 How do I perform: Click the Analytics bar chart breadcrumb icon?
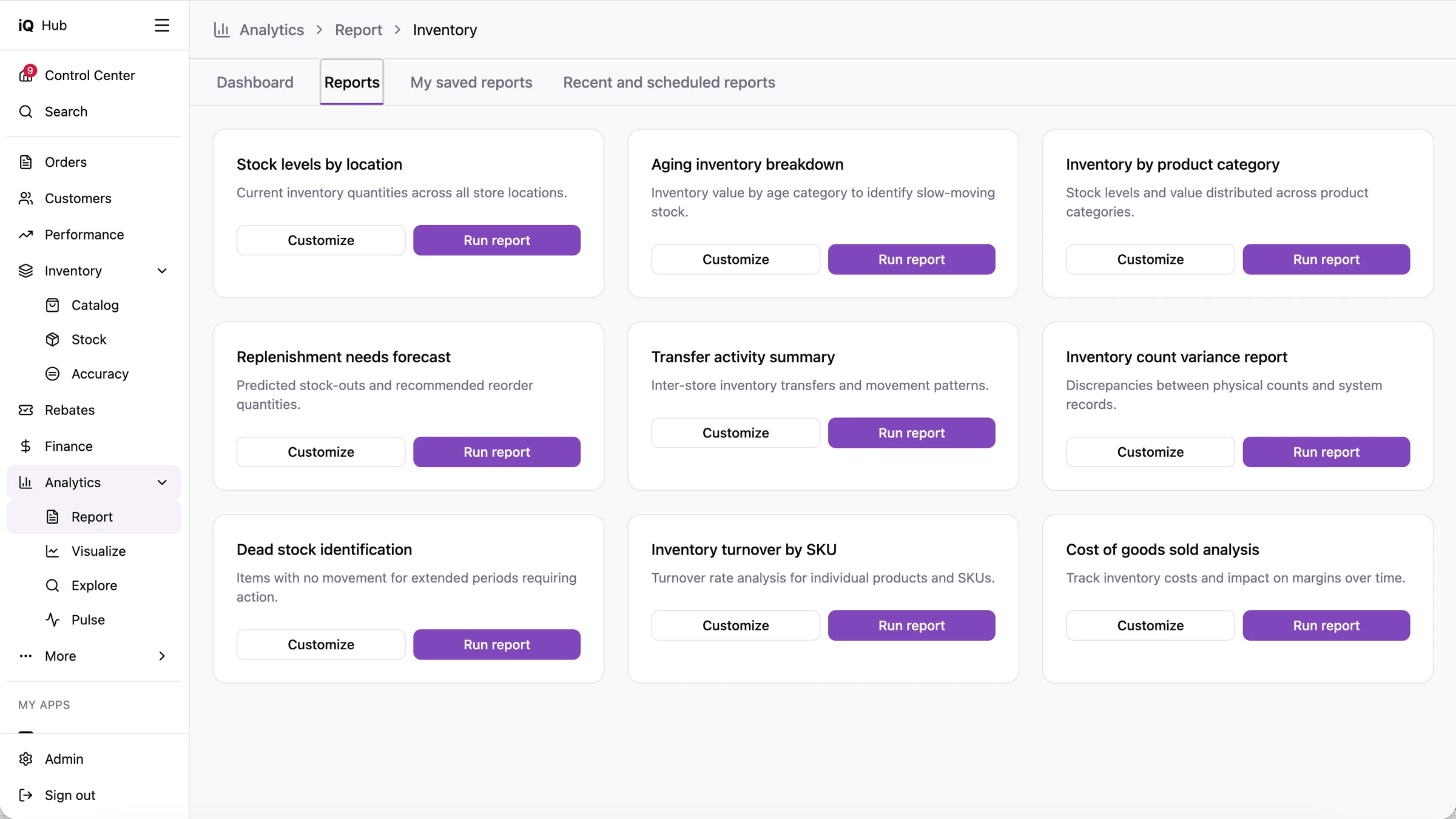pyautogui.click(x=221, y=30)
